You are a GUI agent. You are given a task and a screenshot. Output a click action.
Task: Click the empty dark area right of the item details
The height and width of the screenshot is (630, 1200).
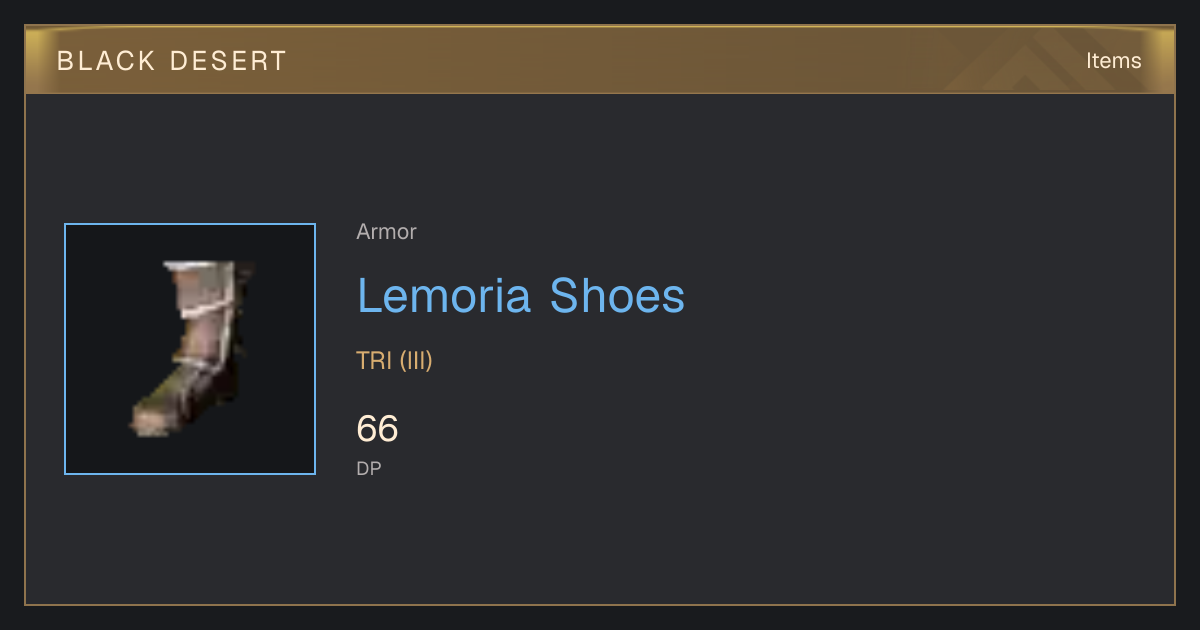[930, 350]
